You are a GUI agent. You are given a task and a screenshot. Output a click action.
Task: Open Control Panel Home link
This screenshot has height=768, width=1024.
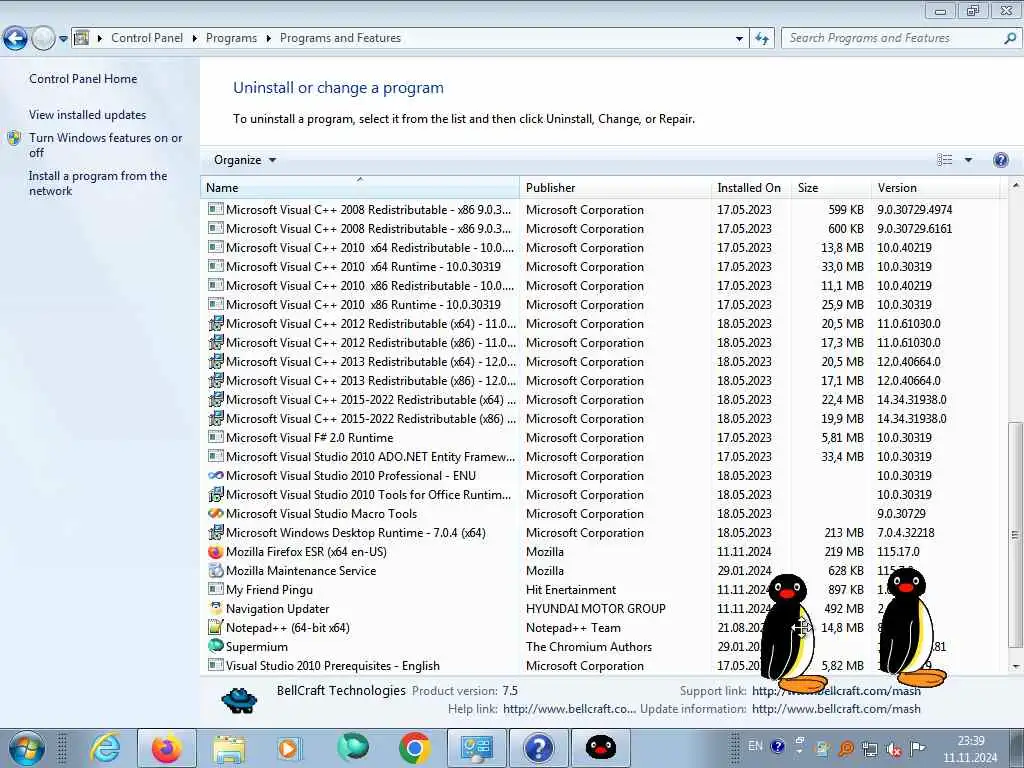pos(83,78)
